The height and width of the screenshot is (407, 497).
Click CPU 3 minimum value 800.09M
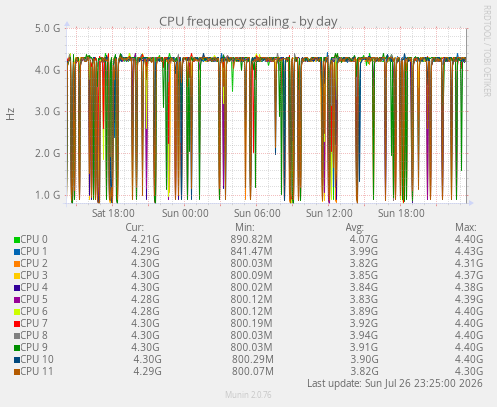pos(251,275)
